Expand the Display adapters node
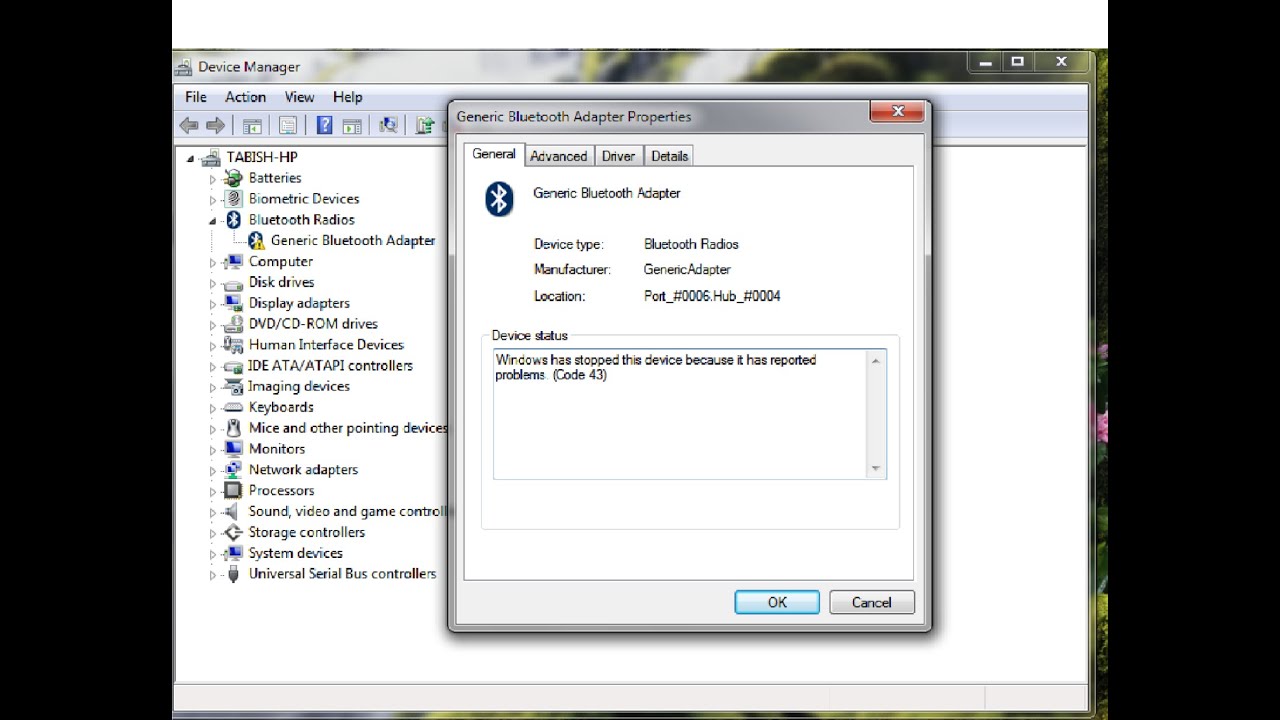 (x=212, y=304)
